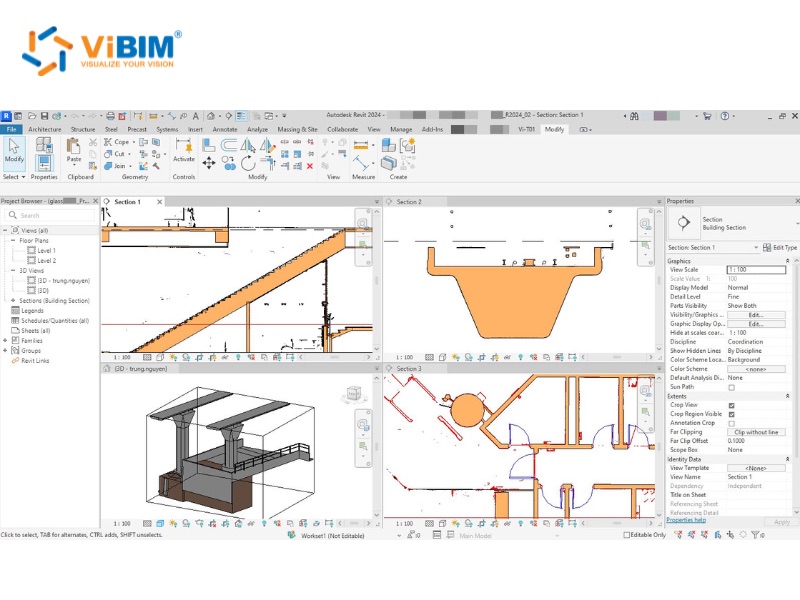Collapse the Views (all) tree node
Screen dimensions: 800x600
[x=5, y=230]
